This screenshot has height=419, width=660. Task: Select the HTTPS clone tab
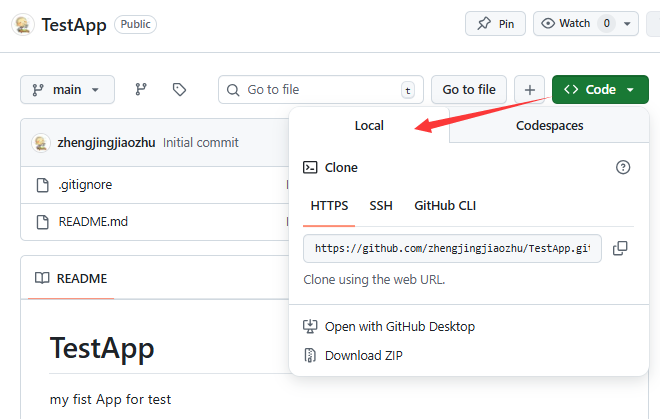(x=329, y=206)
